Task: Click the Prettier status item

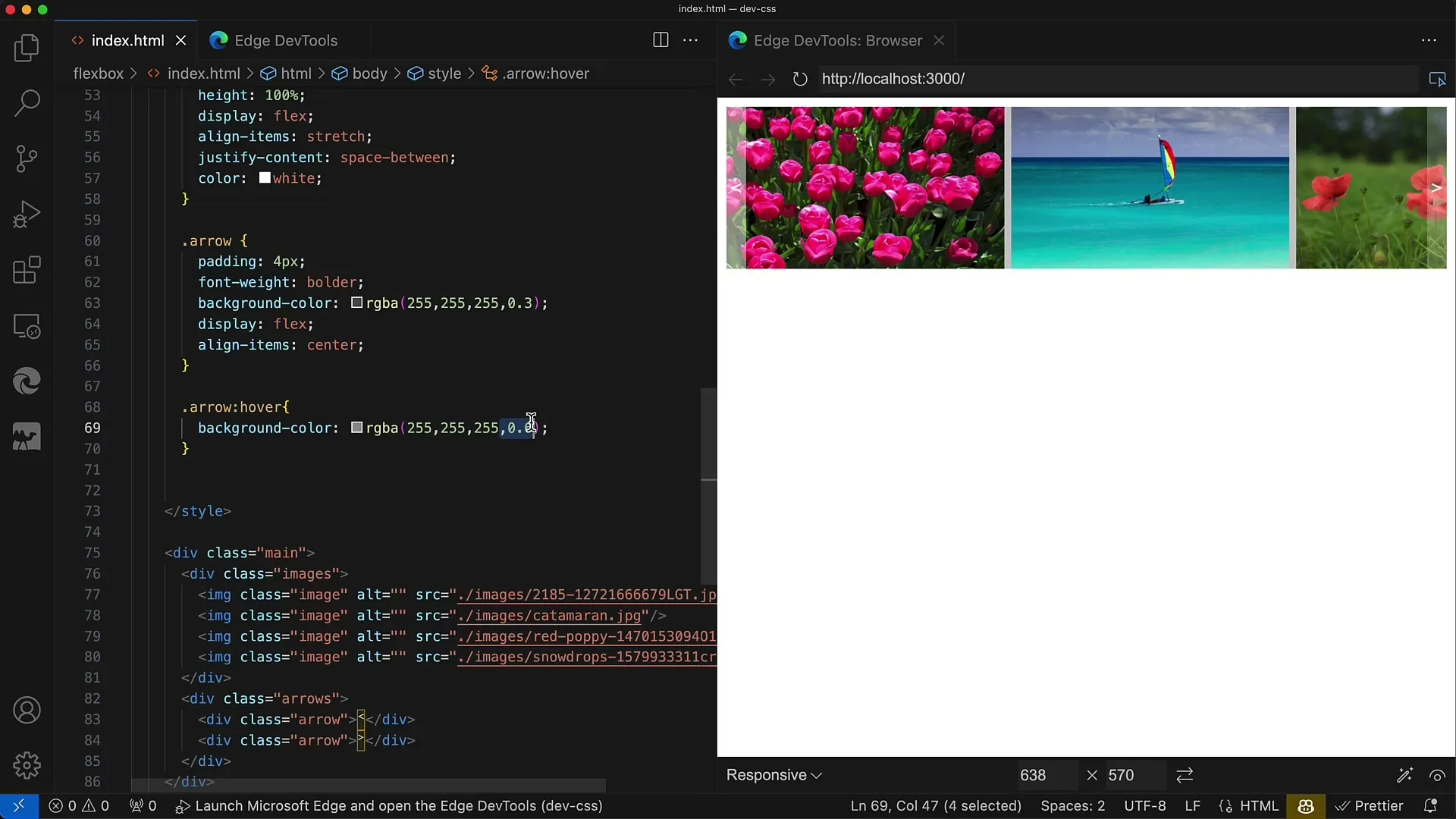Action: coord(1370,805)
